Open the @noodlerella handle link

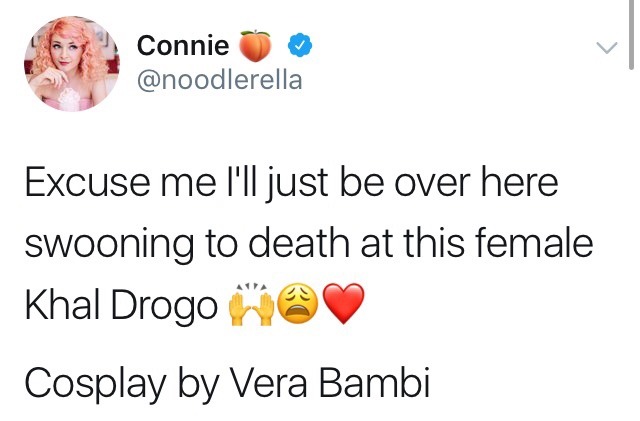tap(216, 81)
